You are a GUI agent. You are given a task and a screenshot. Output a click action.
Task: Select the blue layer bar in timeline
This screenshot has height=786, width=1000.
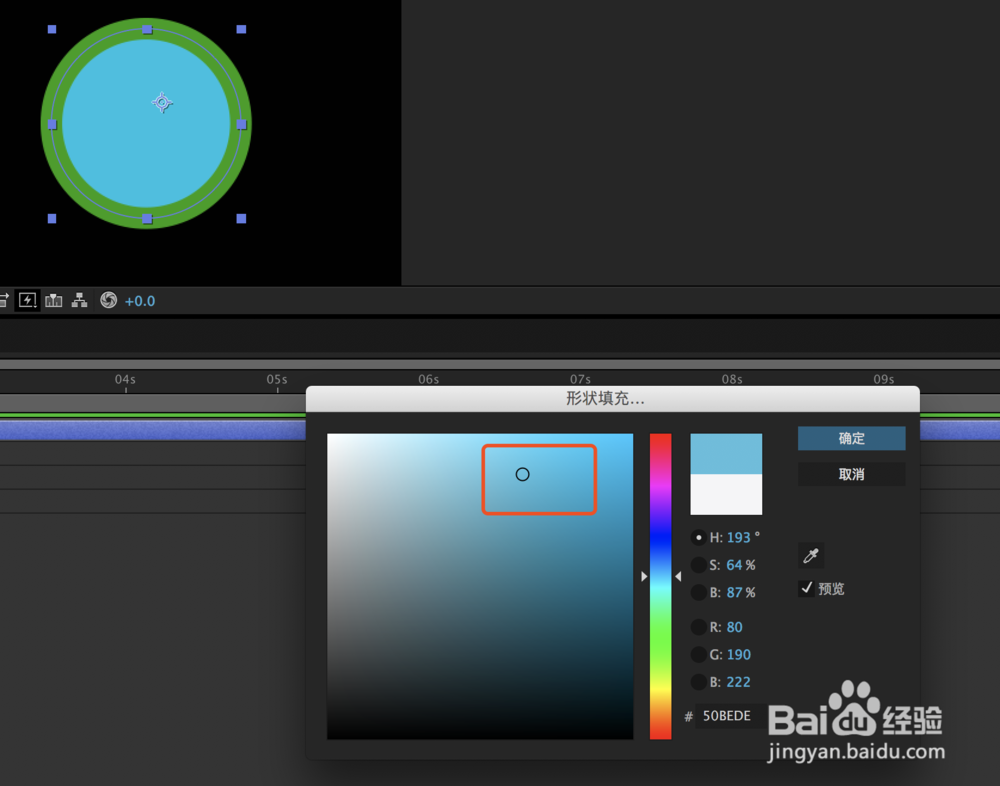(152, 431)
